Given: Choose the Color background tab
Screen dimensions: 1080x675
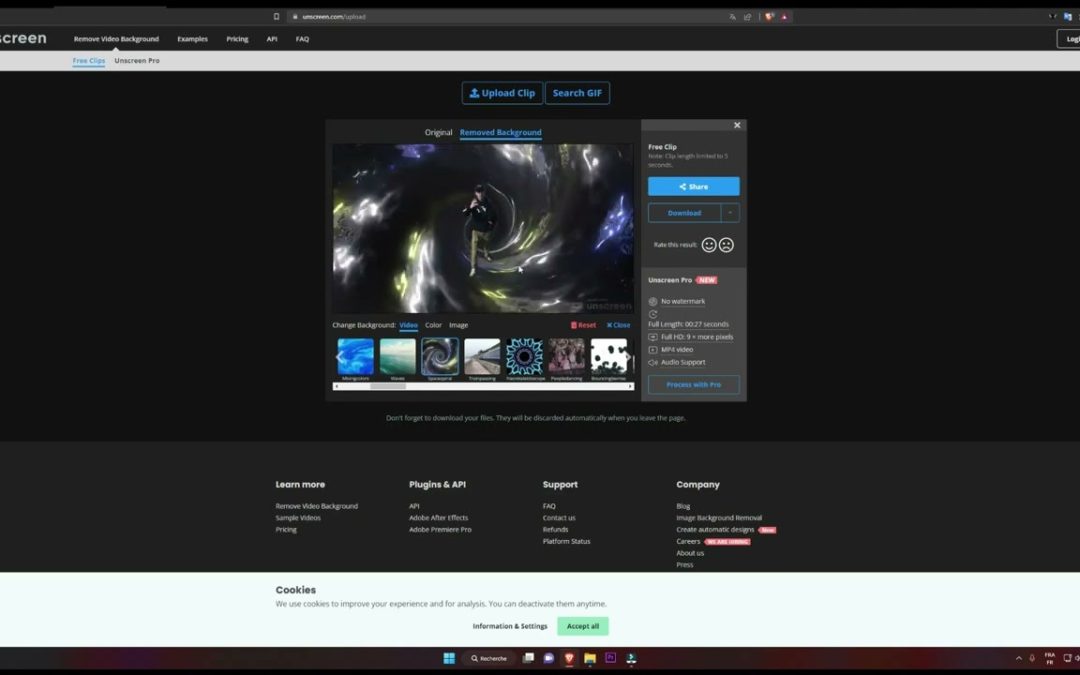Looking at the screenshot, I should (x=433, y=325).
